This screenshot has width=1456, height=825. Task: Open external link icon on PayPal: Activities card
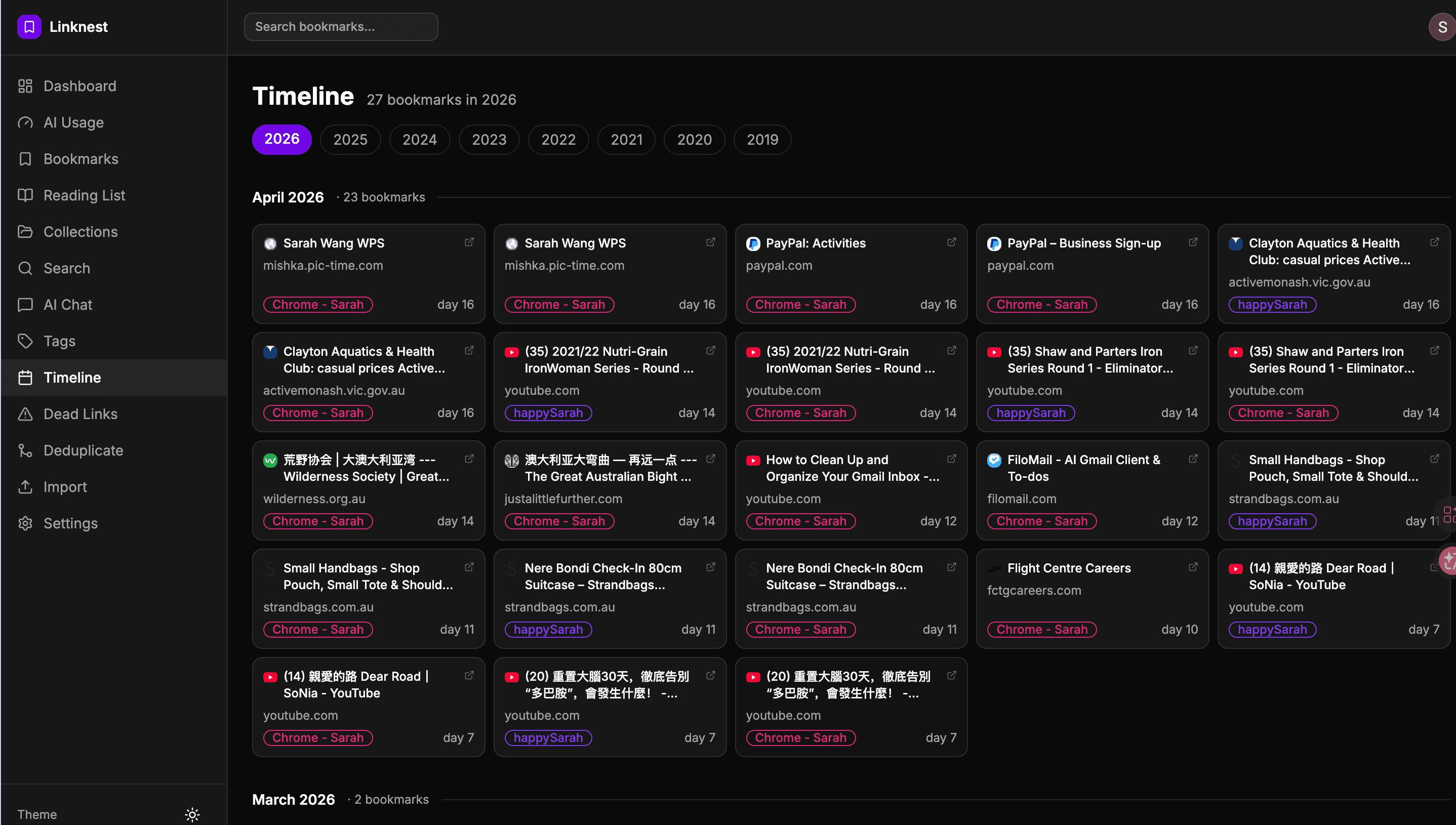click(952, 242)
